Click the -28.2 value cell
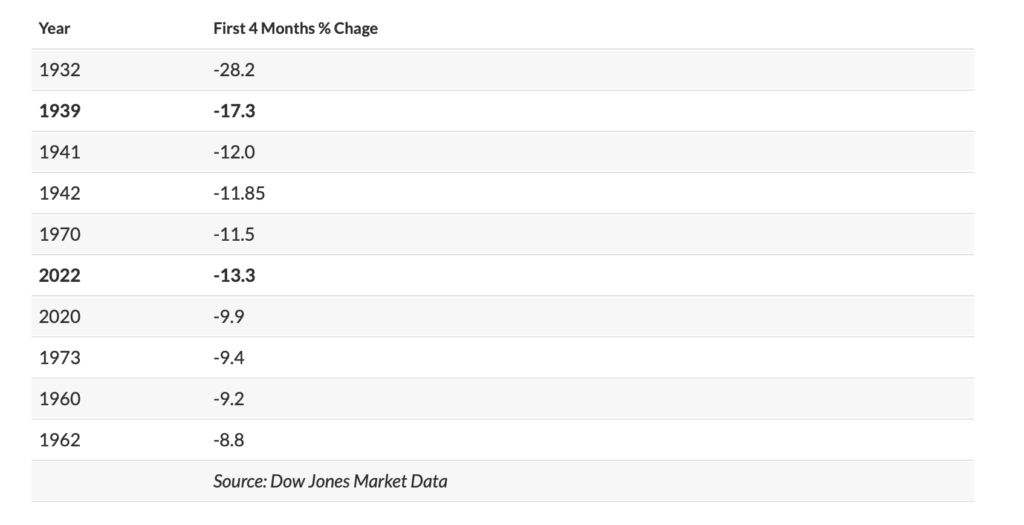The image size is (1024, 525). (x=235, y=70)
